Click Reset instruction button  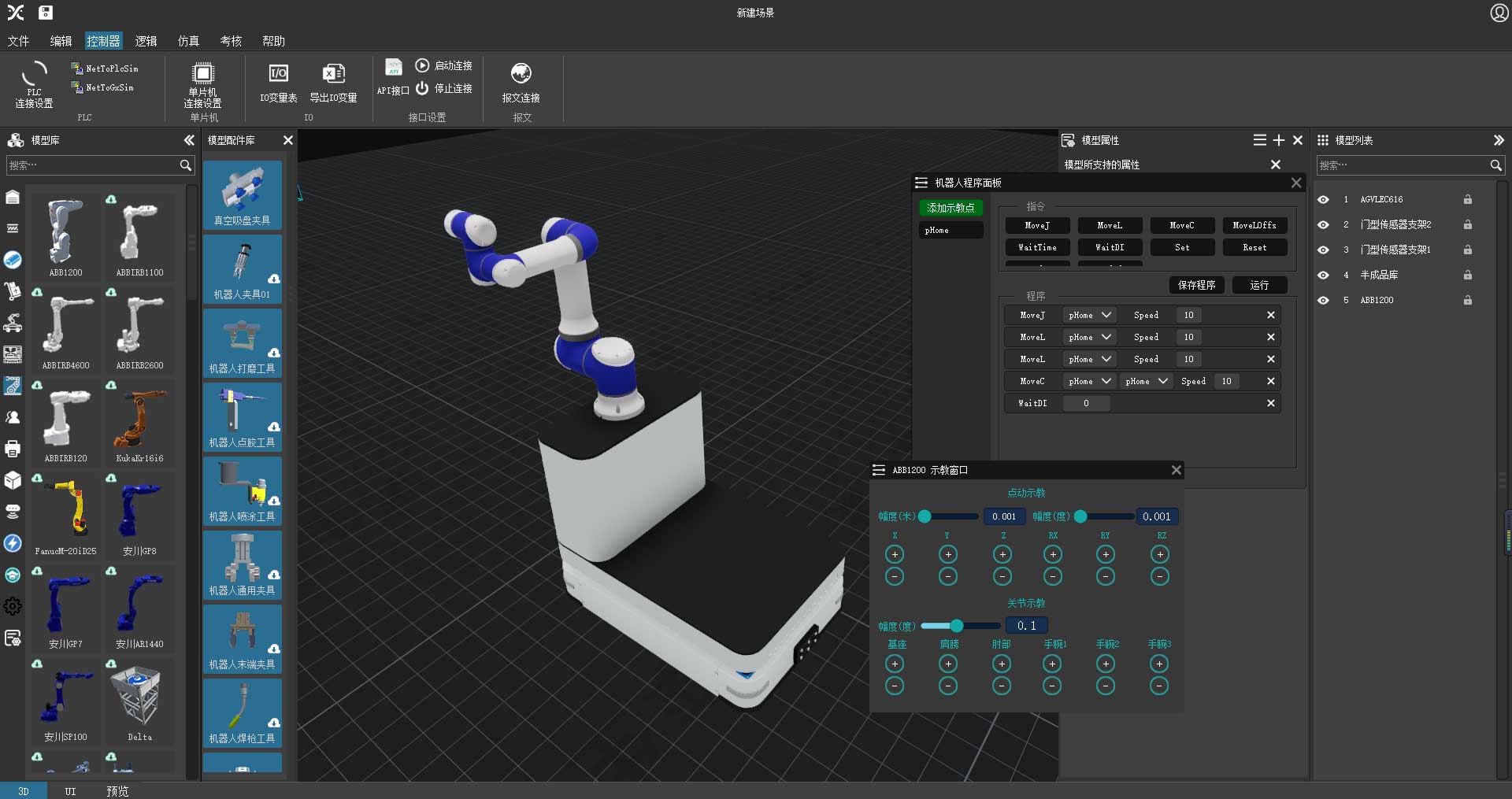tap(1254, 247)
